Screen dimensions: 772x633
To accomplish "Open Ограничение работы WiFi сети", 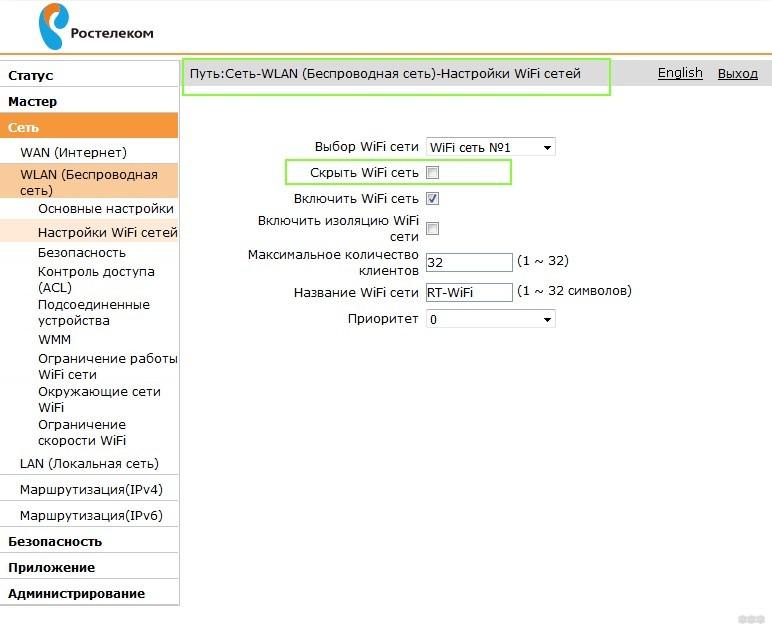I will (107, 366).
